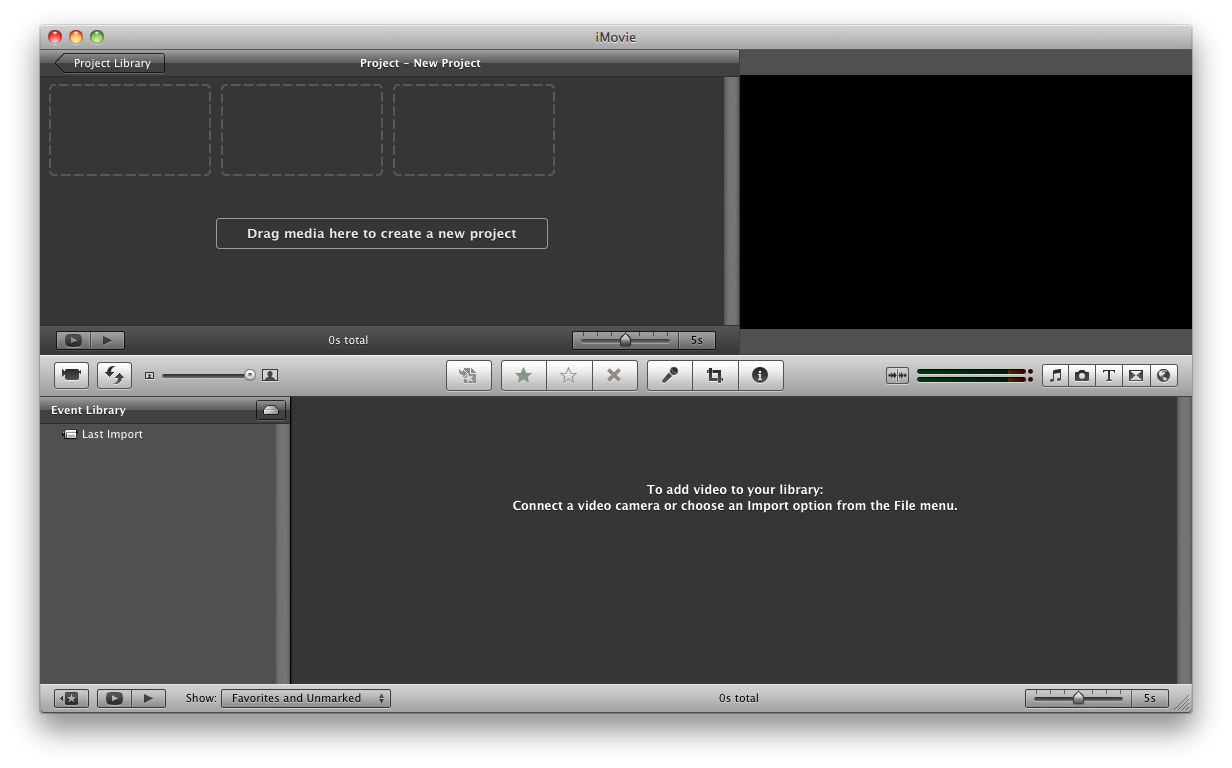The height and width of the screenshot is (768, 1232).
Task: Unmark selection using the hollow star
Action: (569, 375)
